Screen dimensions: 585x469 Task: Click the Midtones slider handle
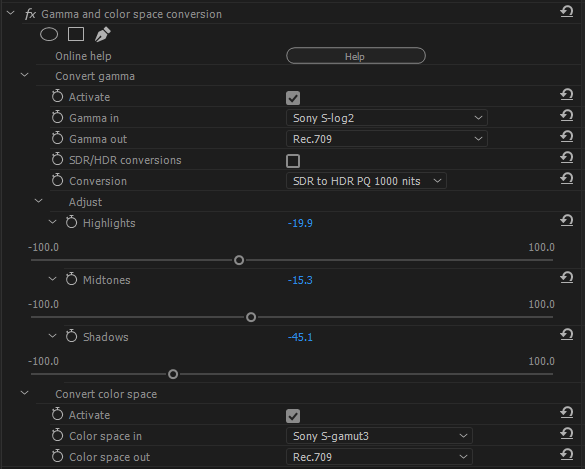tap(251, 317)
